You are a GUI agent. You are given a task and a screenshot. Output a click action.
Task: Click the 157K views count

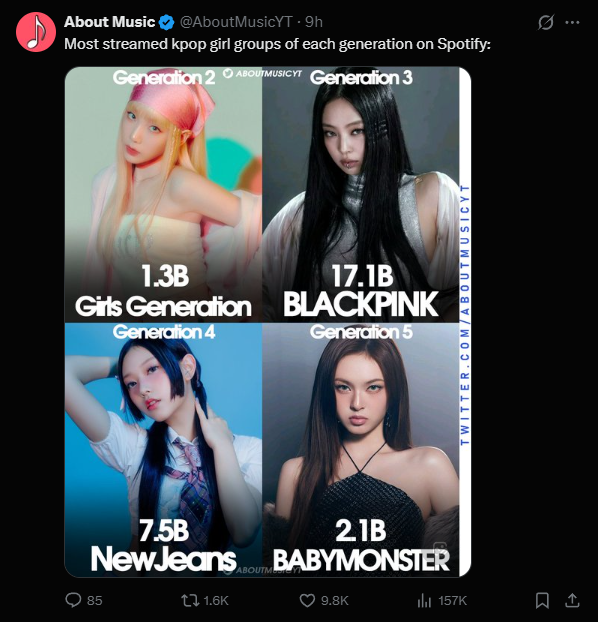(453, 601)
